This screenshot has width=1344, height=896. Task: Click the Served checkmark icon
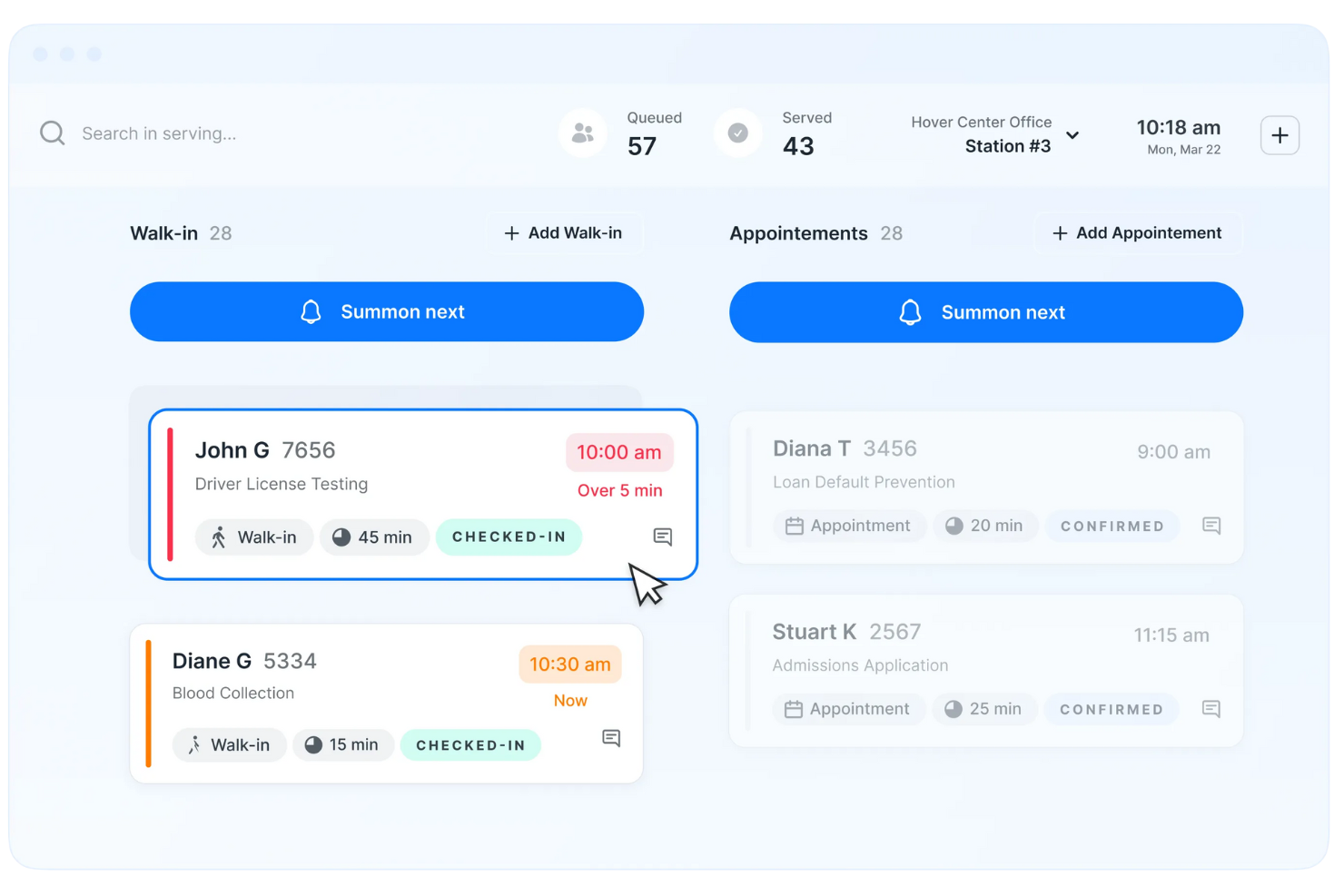tap(737, 133)
